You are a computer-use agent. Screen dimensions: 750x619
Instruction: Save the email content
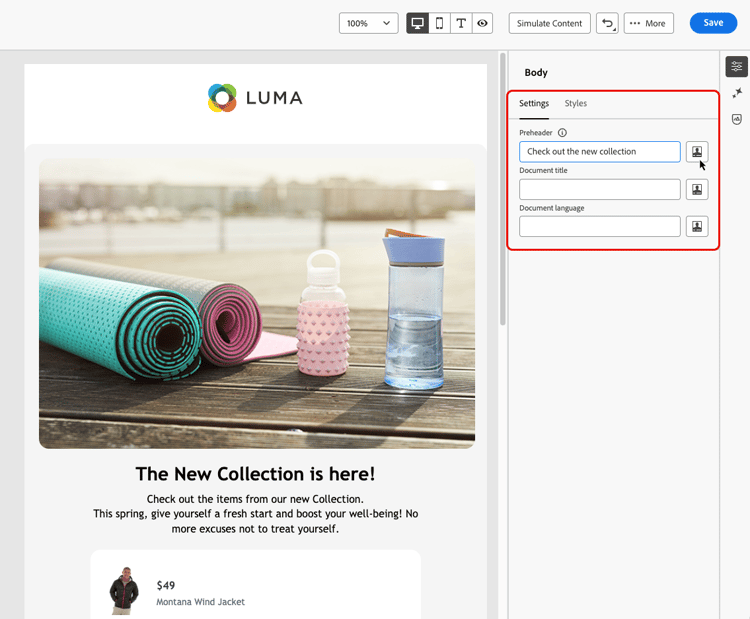tap(713, 23)
